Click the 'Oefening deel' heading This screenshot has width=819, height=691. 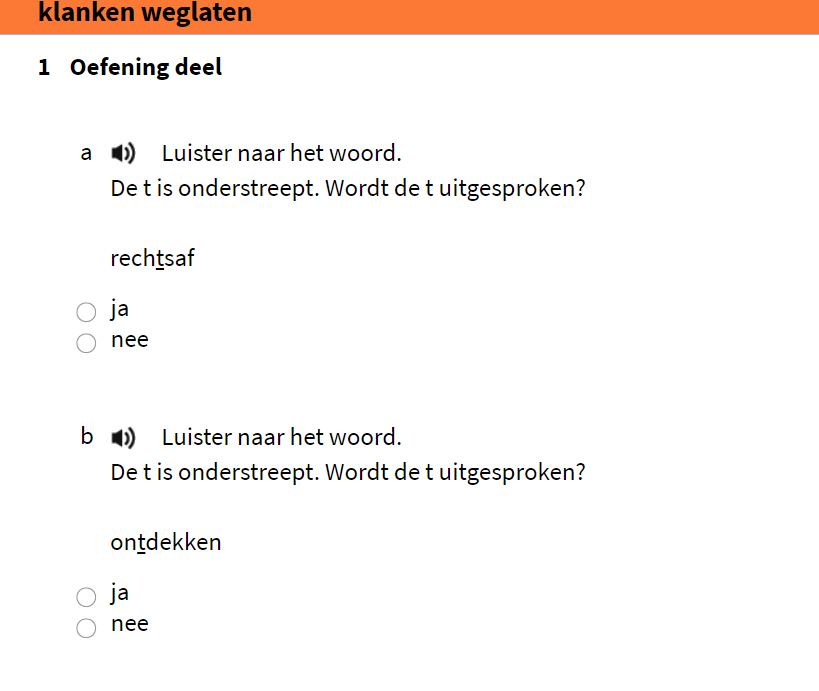point(146,68)
